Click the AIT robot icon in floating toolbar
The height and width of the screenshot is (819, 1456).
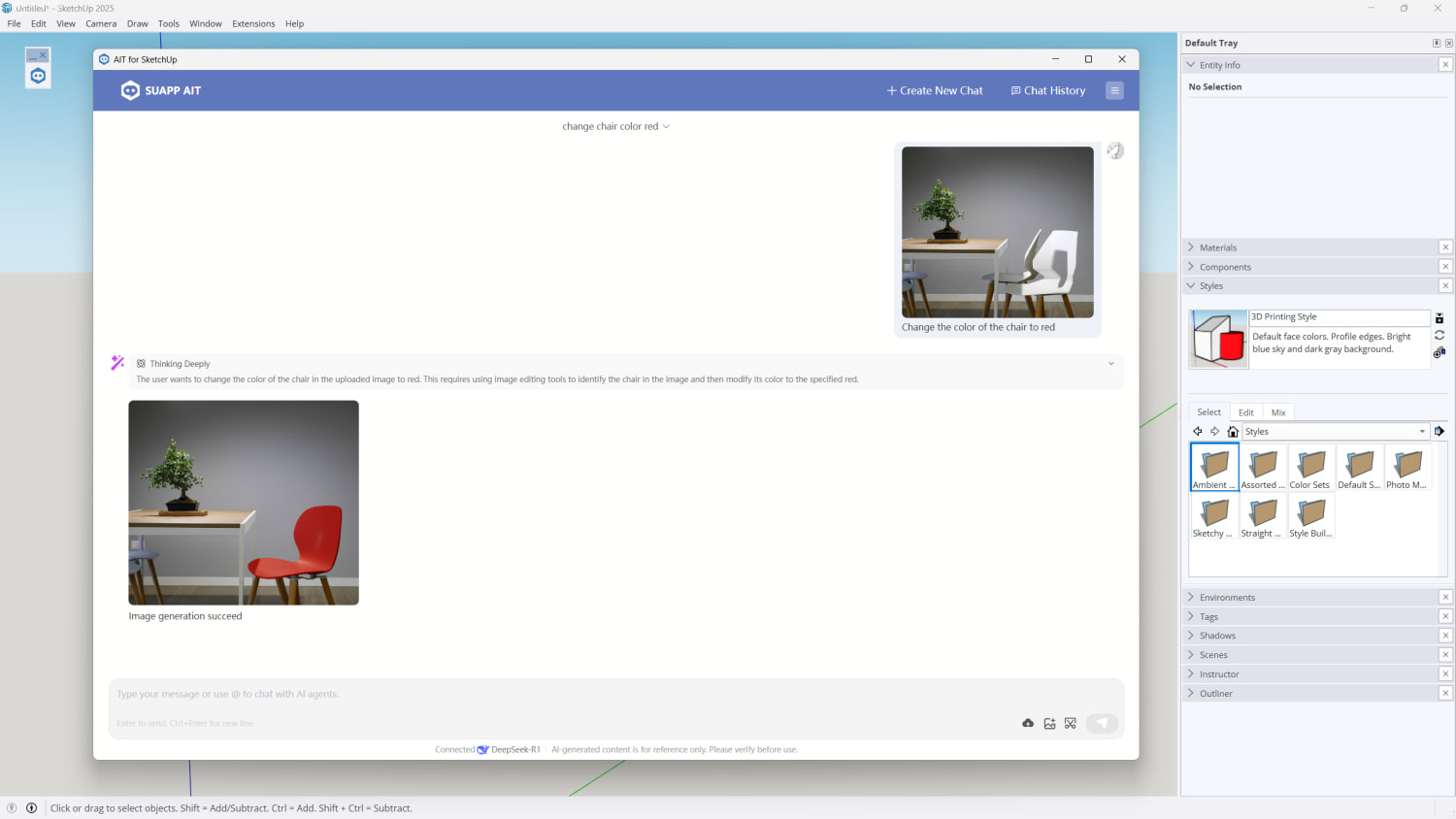[38, 77]
